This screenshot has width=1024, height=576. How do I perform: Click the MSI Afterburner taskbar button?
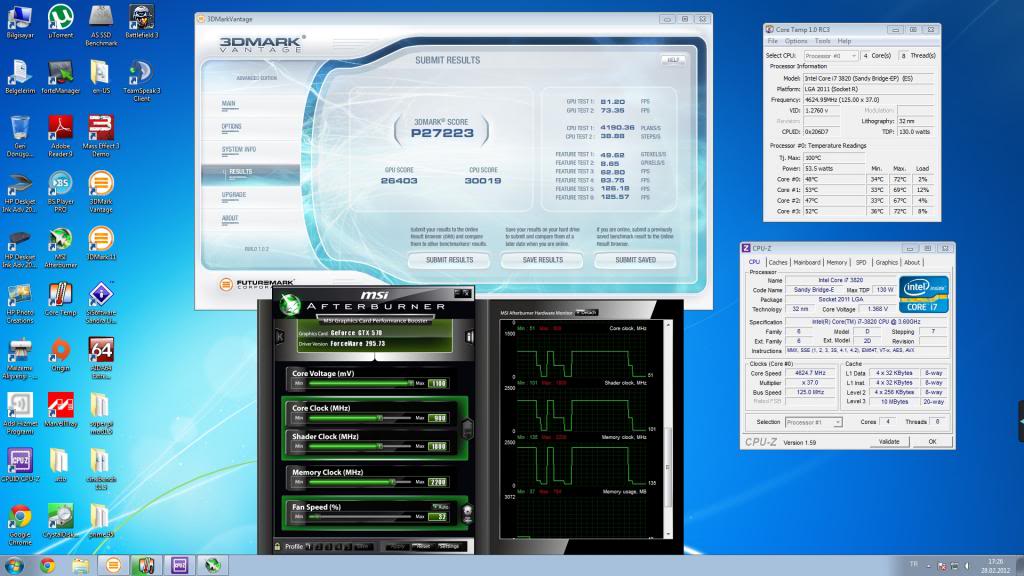pyautogui.click(x=212, y=566)
